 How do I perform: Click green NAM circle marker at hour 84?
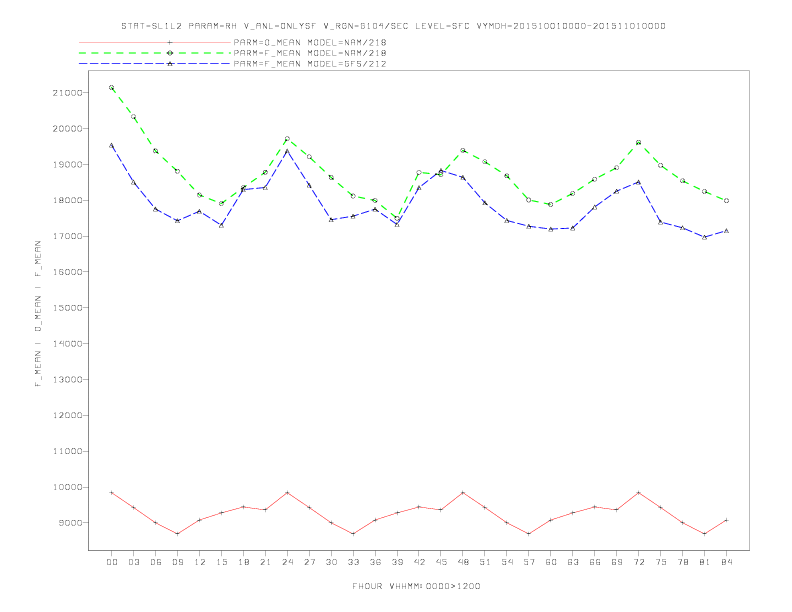[x=726, y=200]
